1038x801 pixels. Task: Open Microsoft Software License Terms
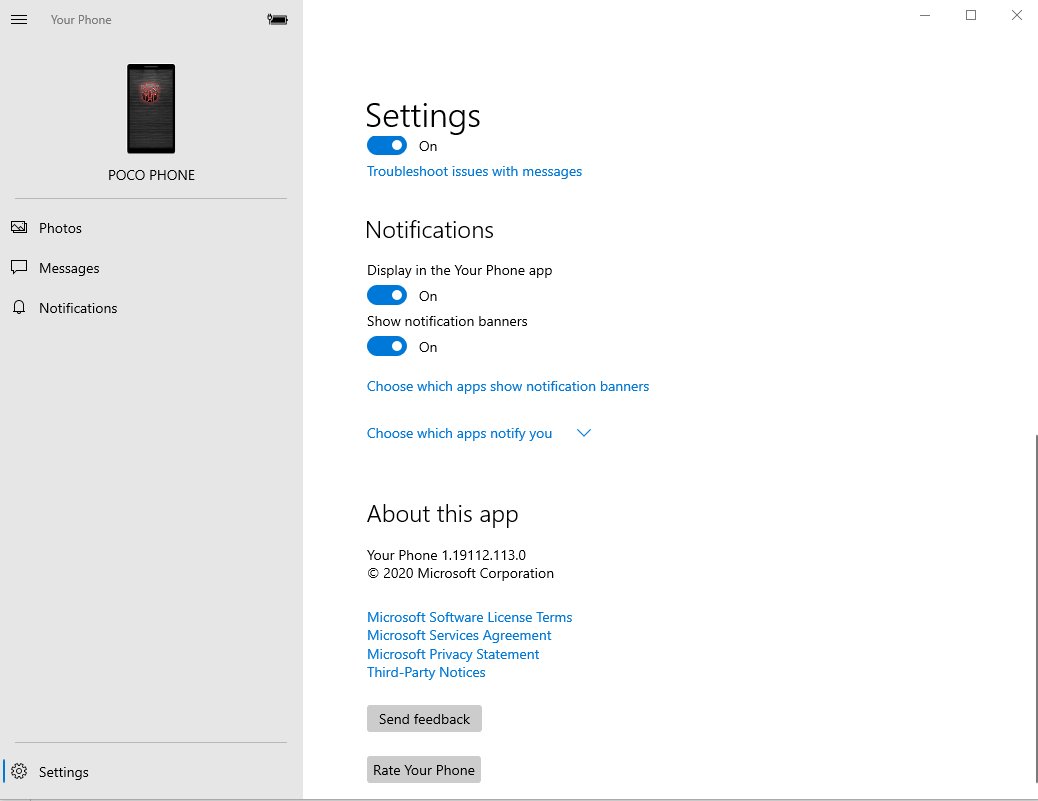point(469,617)
